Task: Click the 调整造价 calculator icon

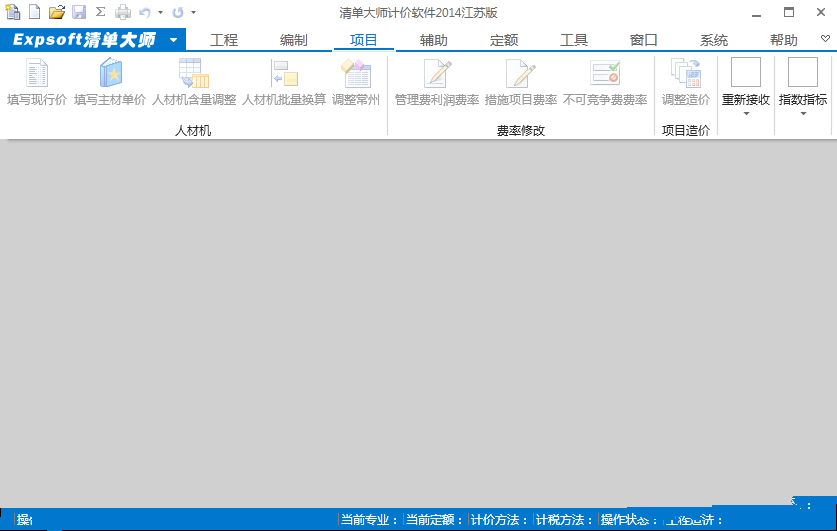Action: 686,73
